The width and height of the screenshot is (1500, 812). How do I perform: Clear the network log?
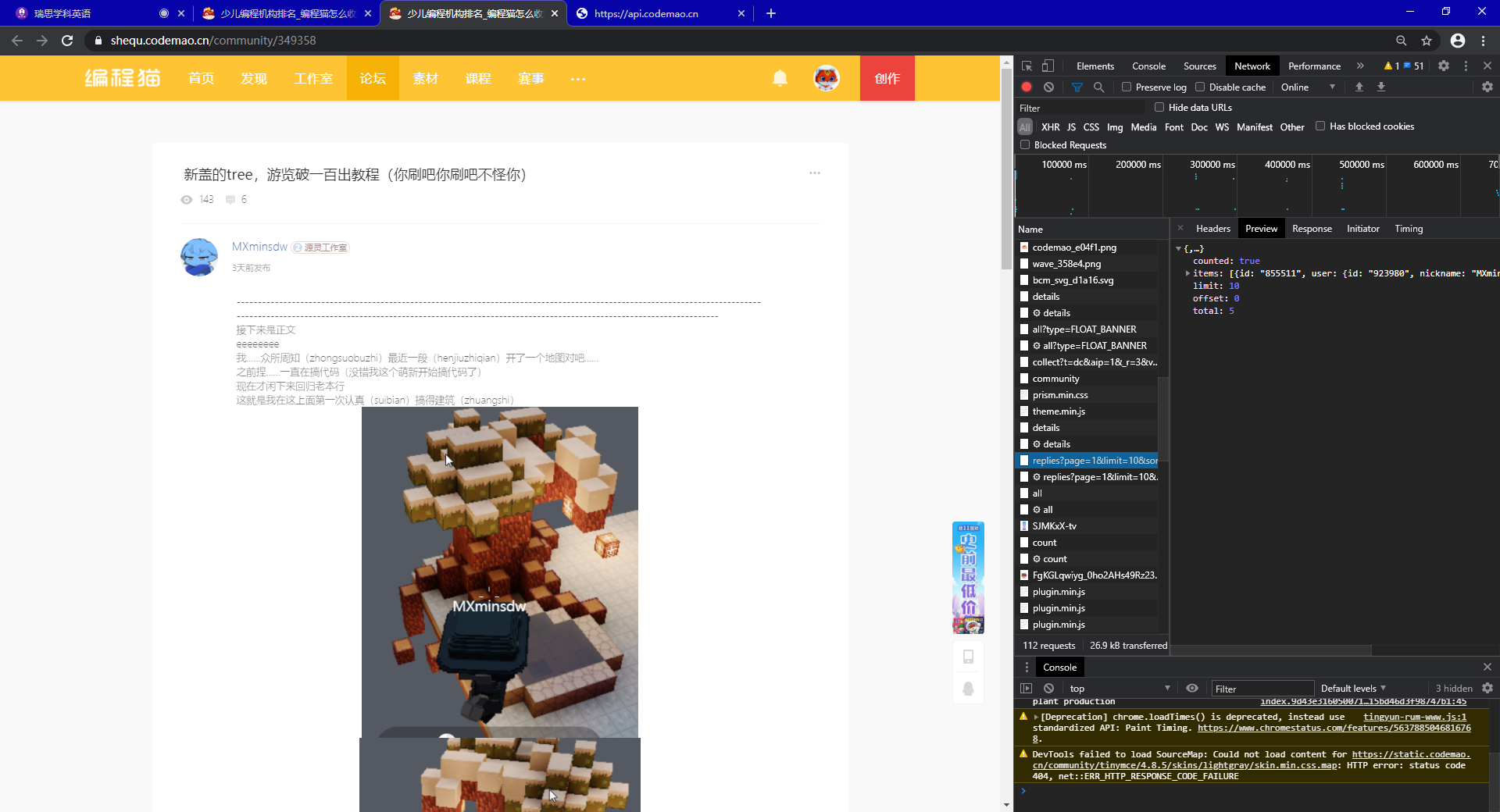(x=1048, y=87)
